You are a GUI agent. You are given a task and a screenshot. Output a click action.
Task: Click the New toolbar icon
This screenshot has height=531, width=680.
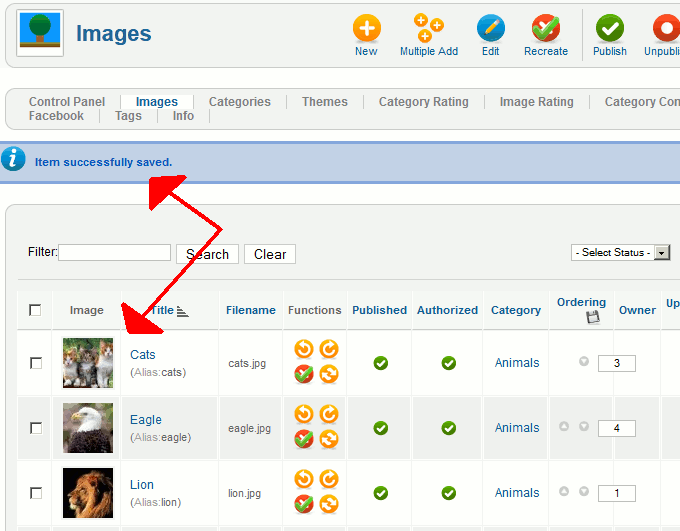click(366, 28)
